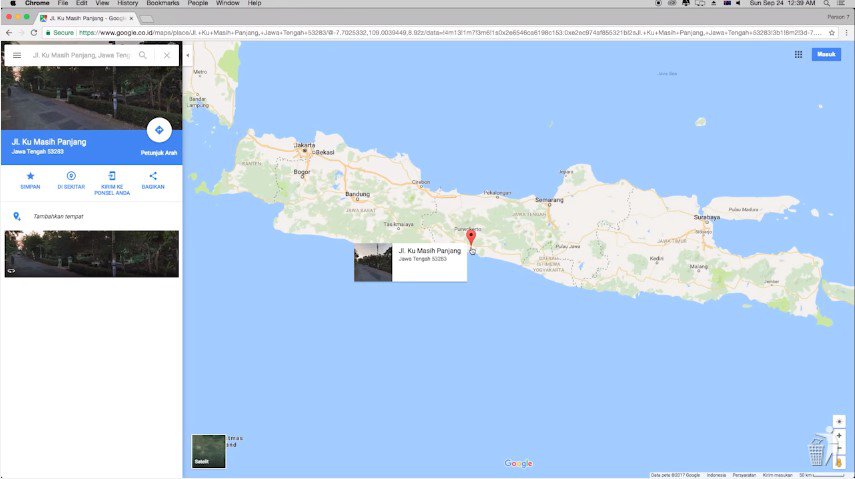Click the Jl. Ku Masih Panjang search field

(x=81, y=55)
